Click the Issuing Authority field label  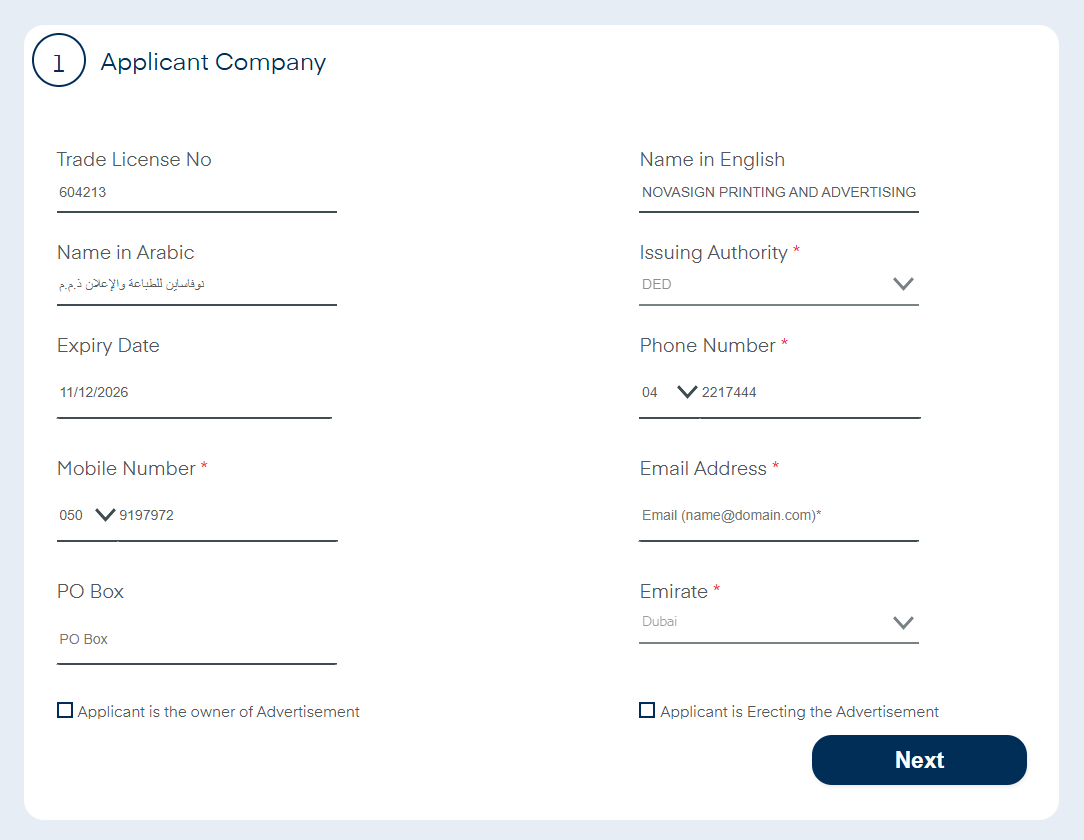tap(713, 253)
